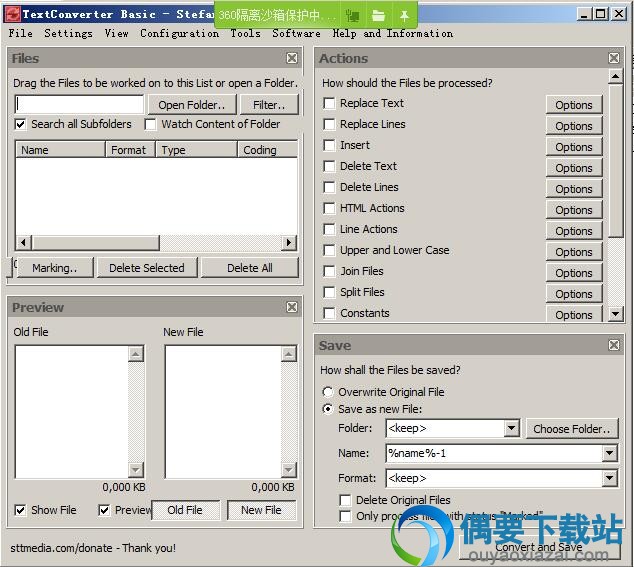Click Convert and Save button
The image size is (634, 567).
coord(539,548)
